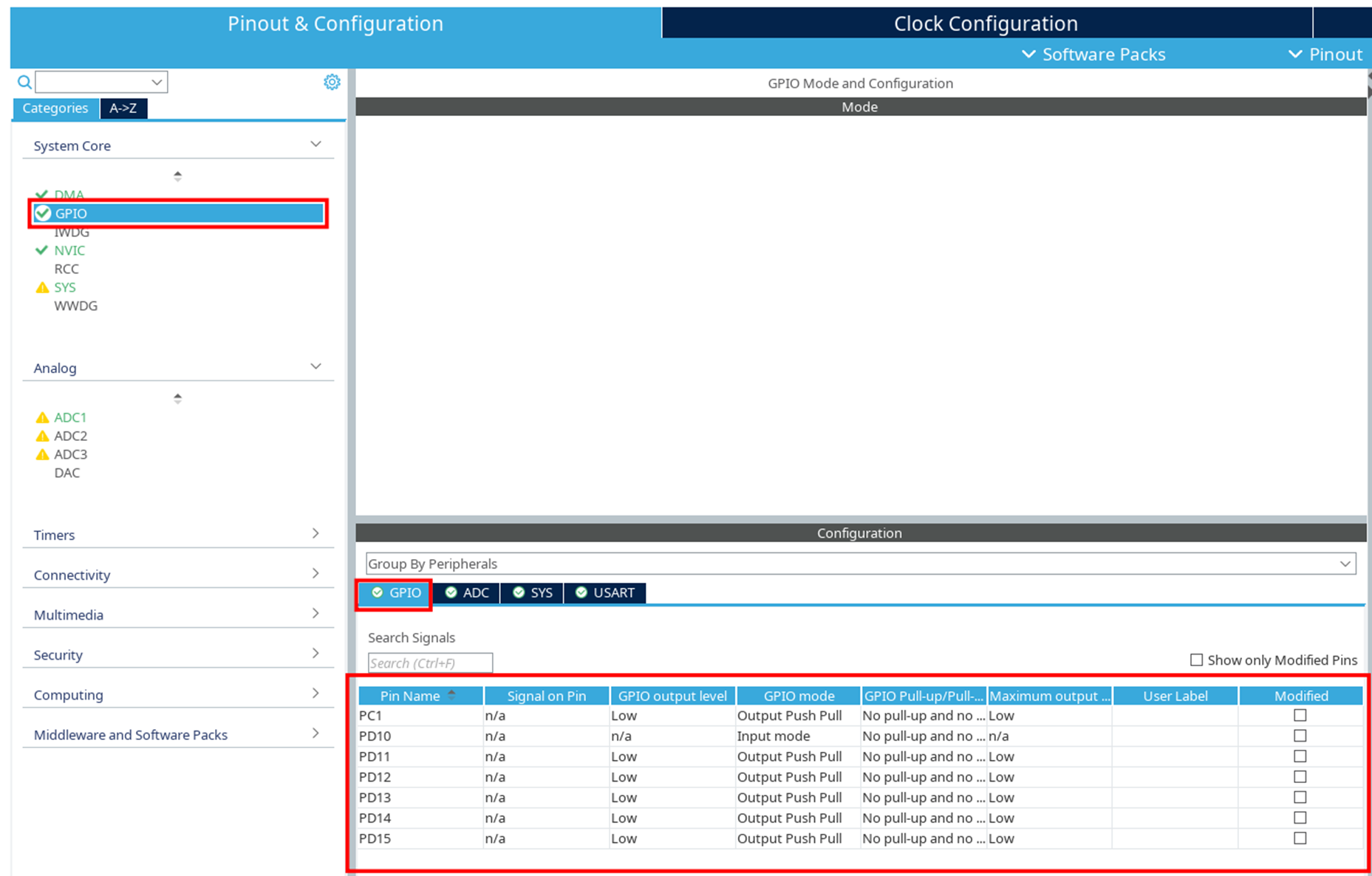Toggle the Modified checkbox for PD15

pos(1300,838)
